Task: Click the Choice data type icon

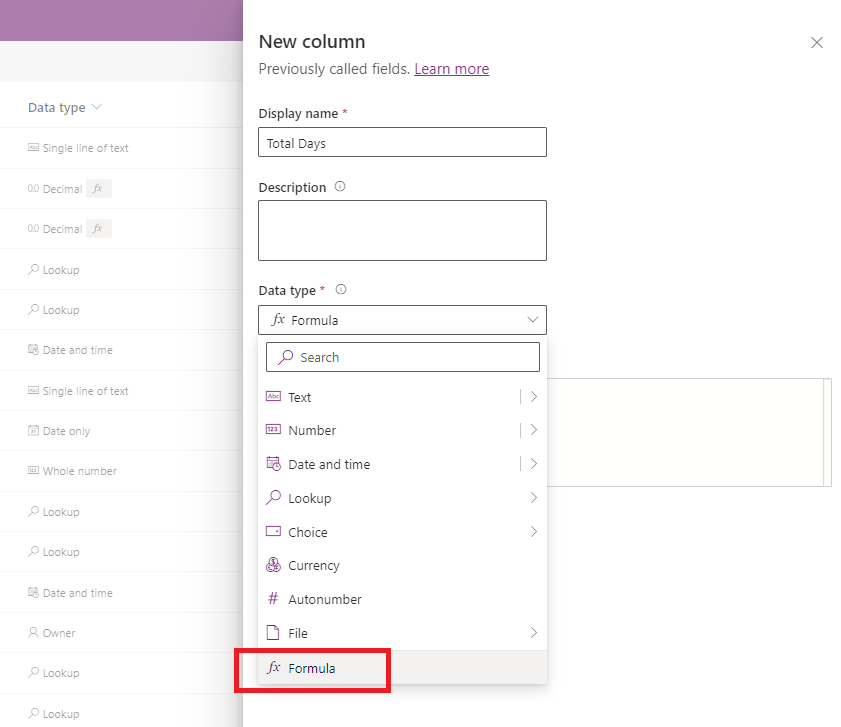Action: (x=273, y=532)
